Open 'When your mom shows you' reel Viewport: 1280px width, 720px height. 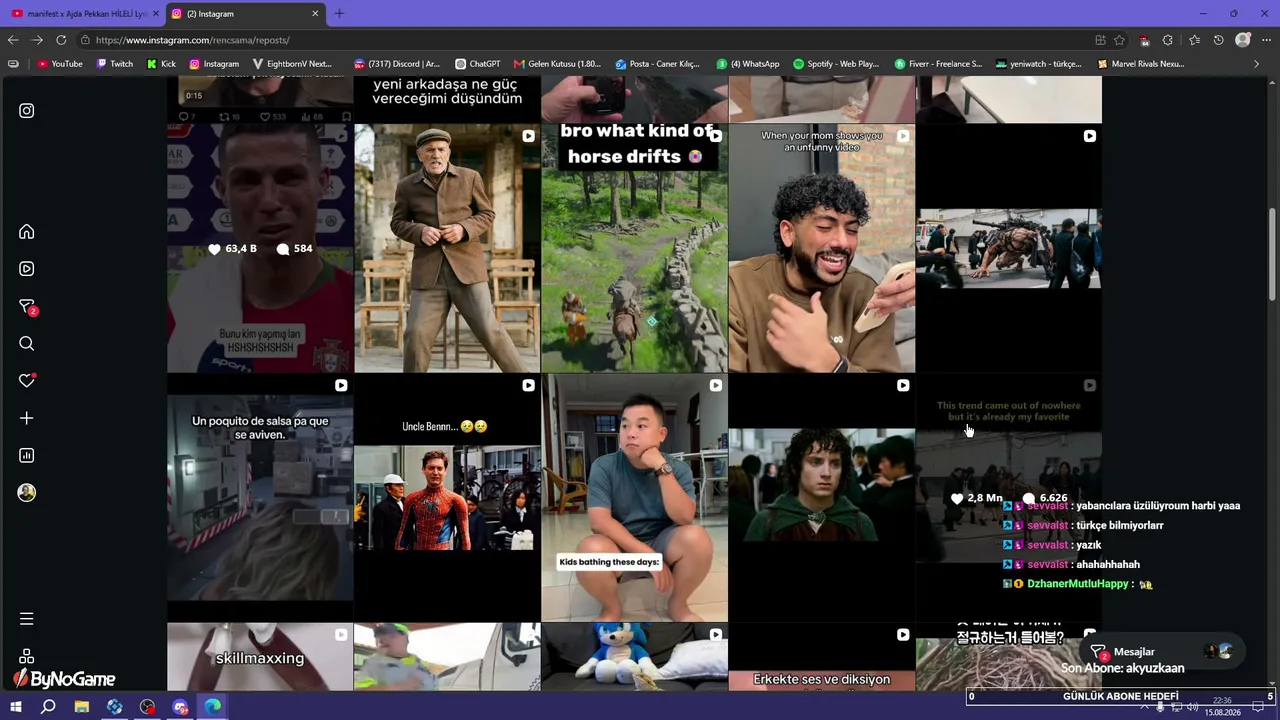coord(821,248)
